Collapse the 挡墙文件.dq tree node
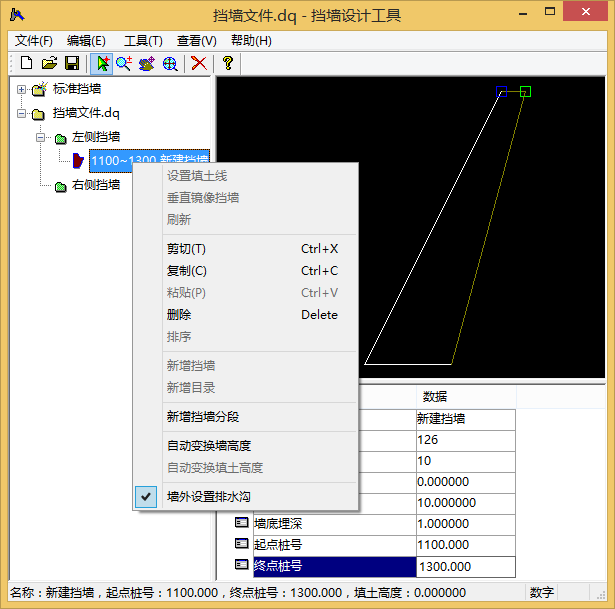The width and height of the screenshot is (615, 609). [x=21, y=113]
